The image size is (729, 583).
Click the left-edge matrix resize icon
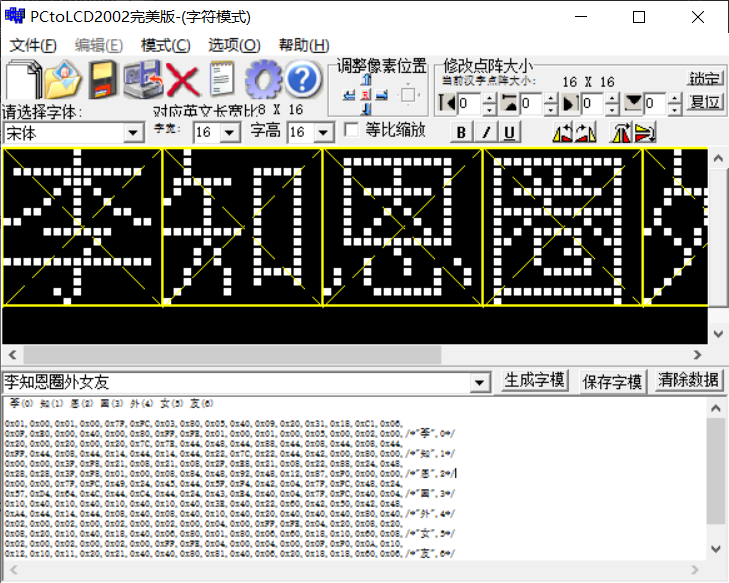tap(447, 102)
